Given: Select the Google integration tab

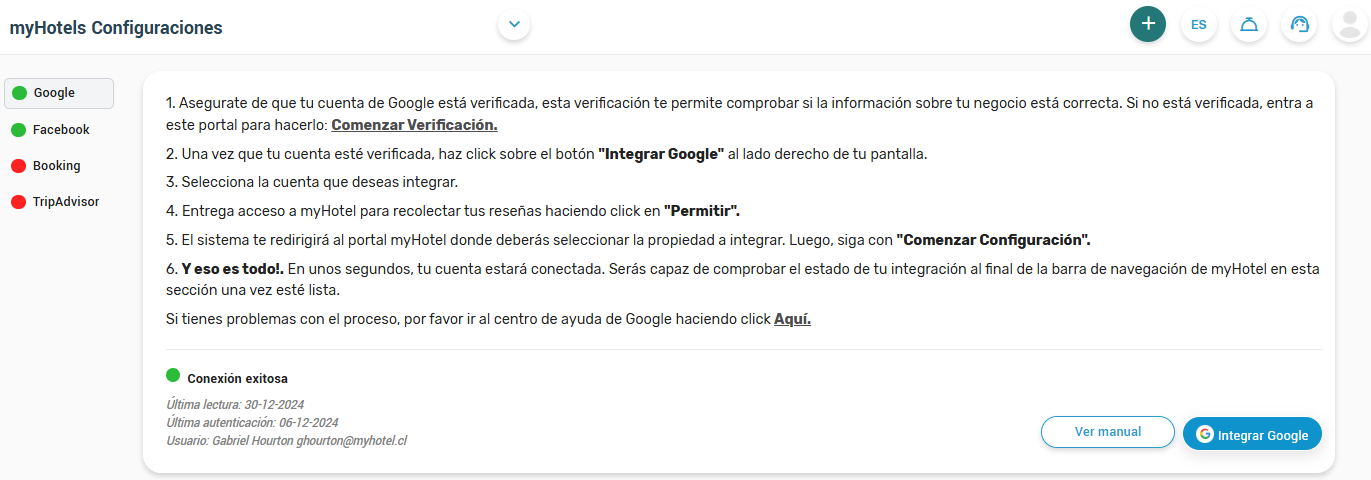Looking at the screenshot, I should pyautogui.click(x=59, y=93).
